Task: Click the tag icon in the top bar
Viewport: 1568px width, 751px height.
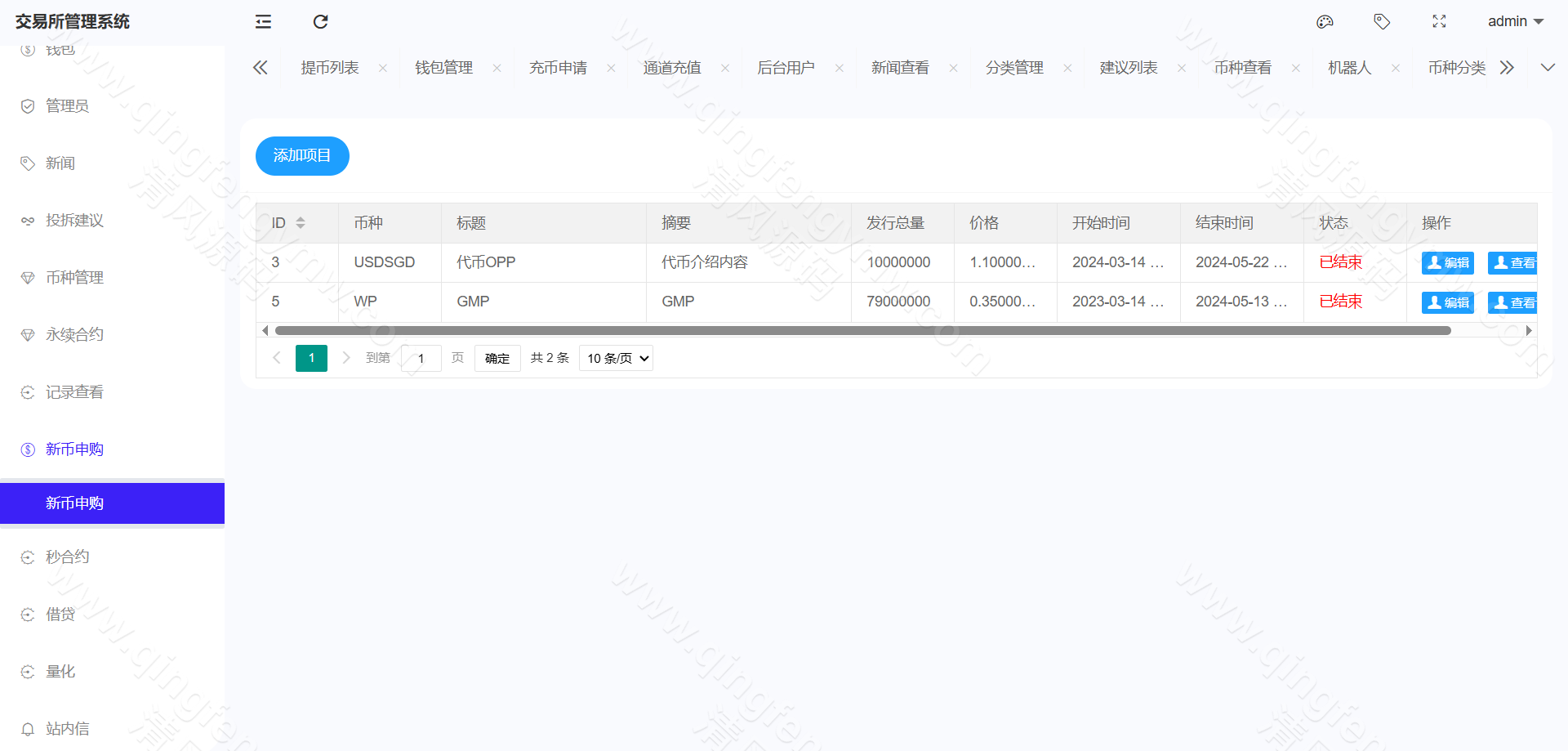Action: point(1382,21)
